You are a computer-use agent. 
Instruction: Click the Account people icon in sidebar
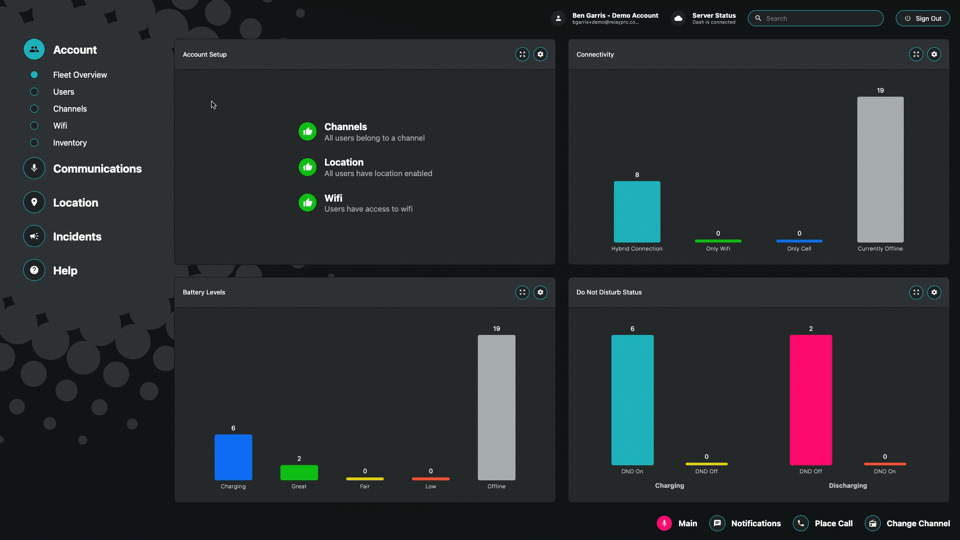pyautogui.click(x=34, y=49)
